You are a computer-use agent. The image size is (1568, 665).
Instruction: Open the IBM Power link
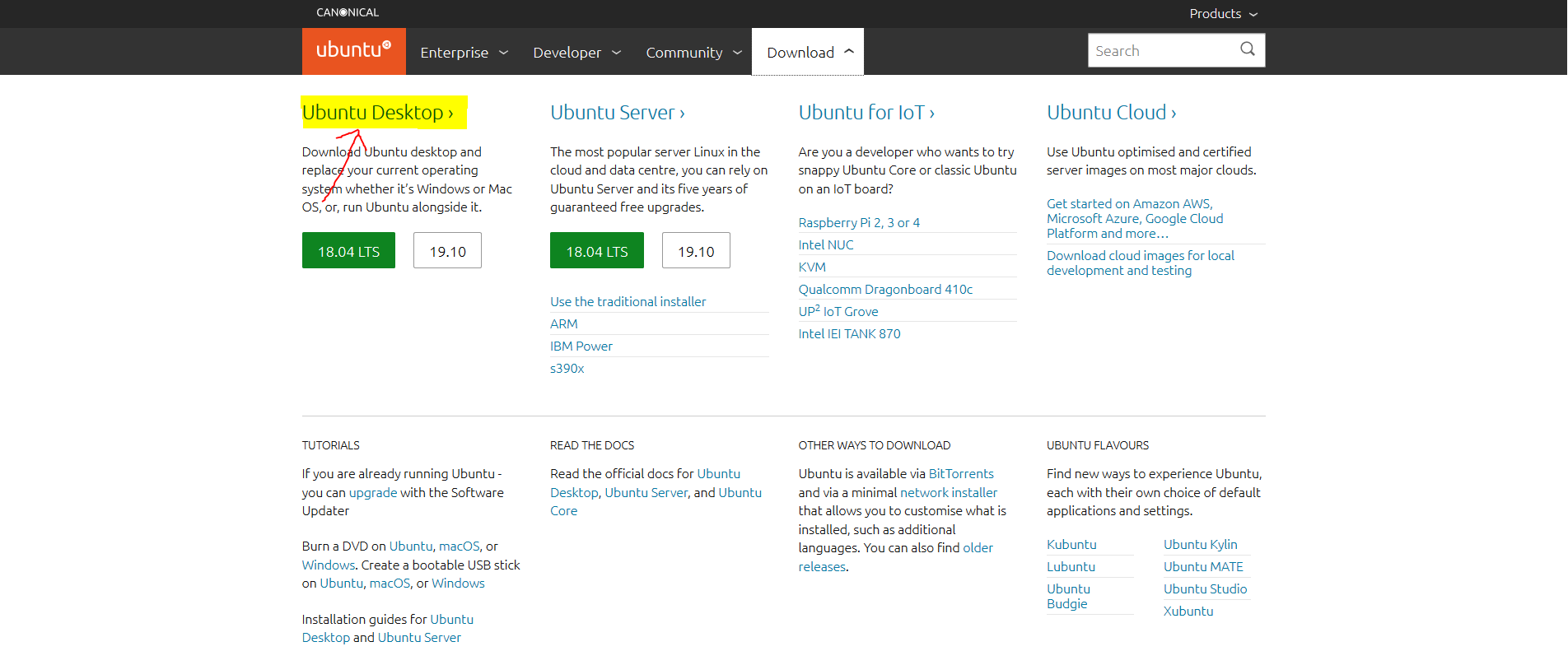[x=581, y=346]
